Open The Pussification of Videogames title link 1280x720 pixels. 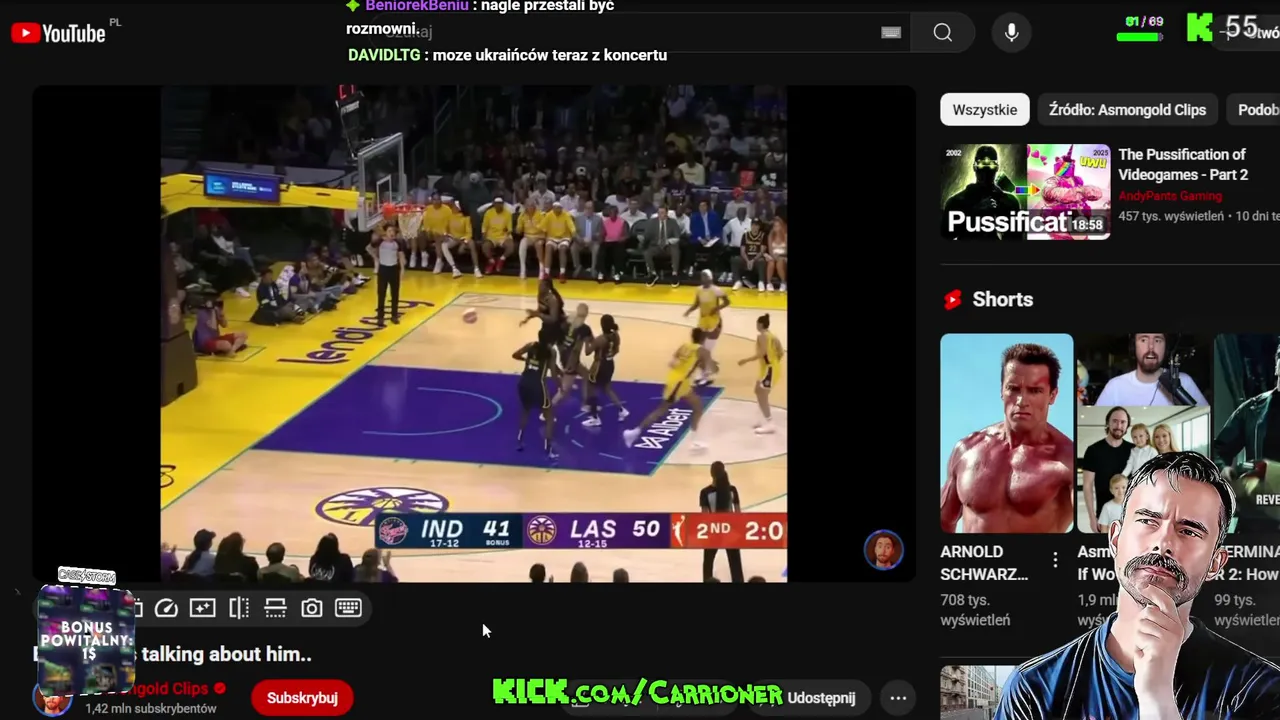(x=1183, y=164)
